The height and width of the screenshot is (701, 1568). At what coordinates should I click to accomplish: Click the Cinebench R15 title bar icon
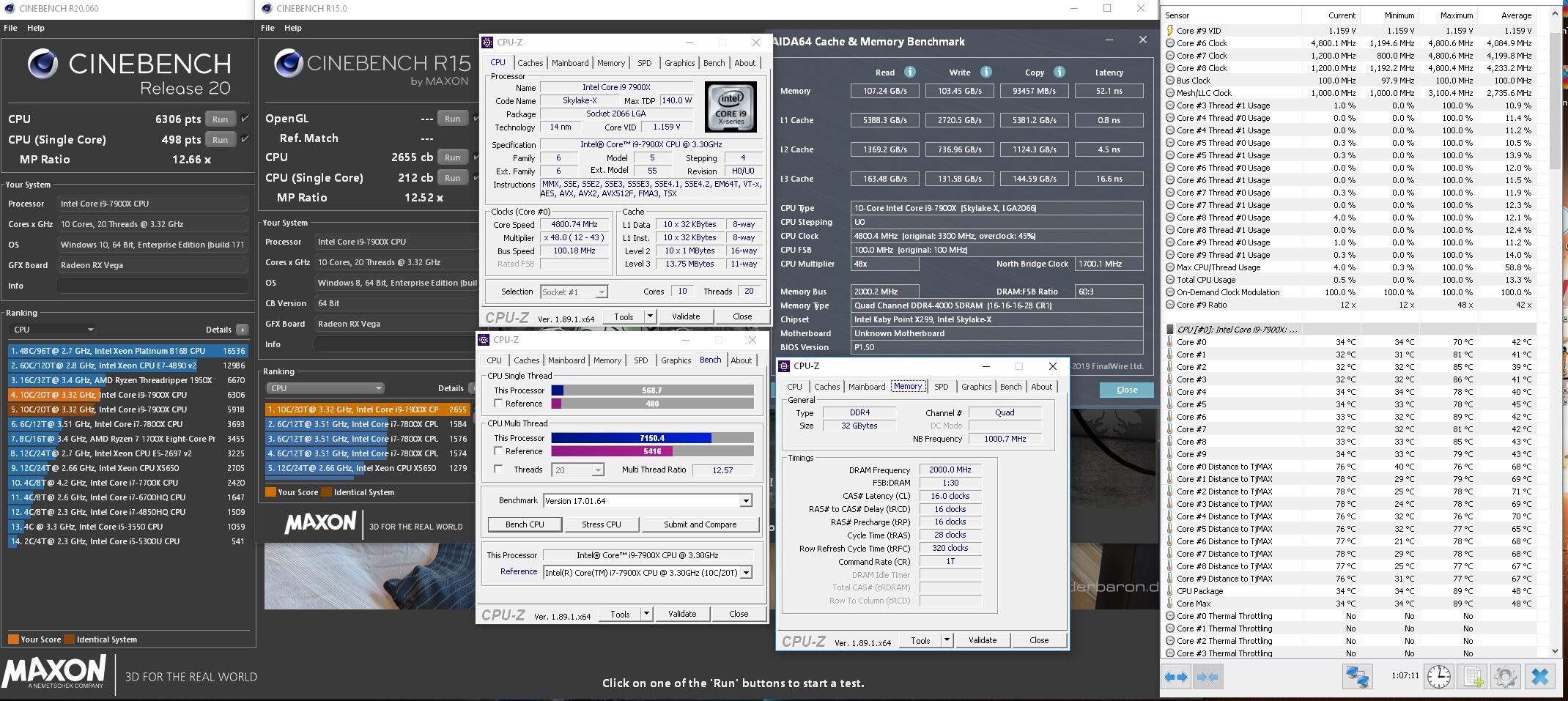(x=266, y=8)
